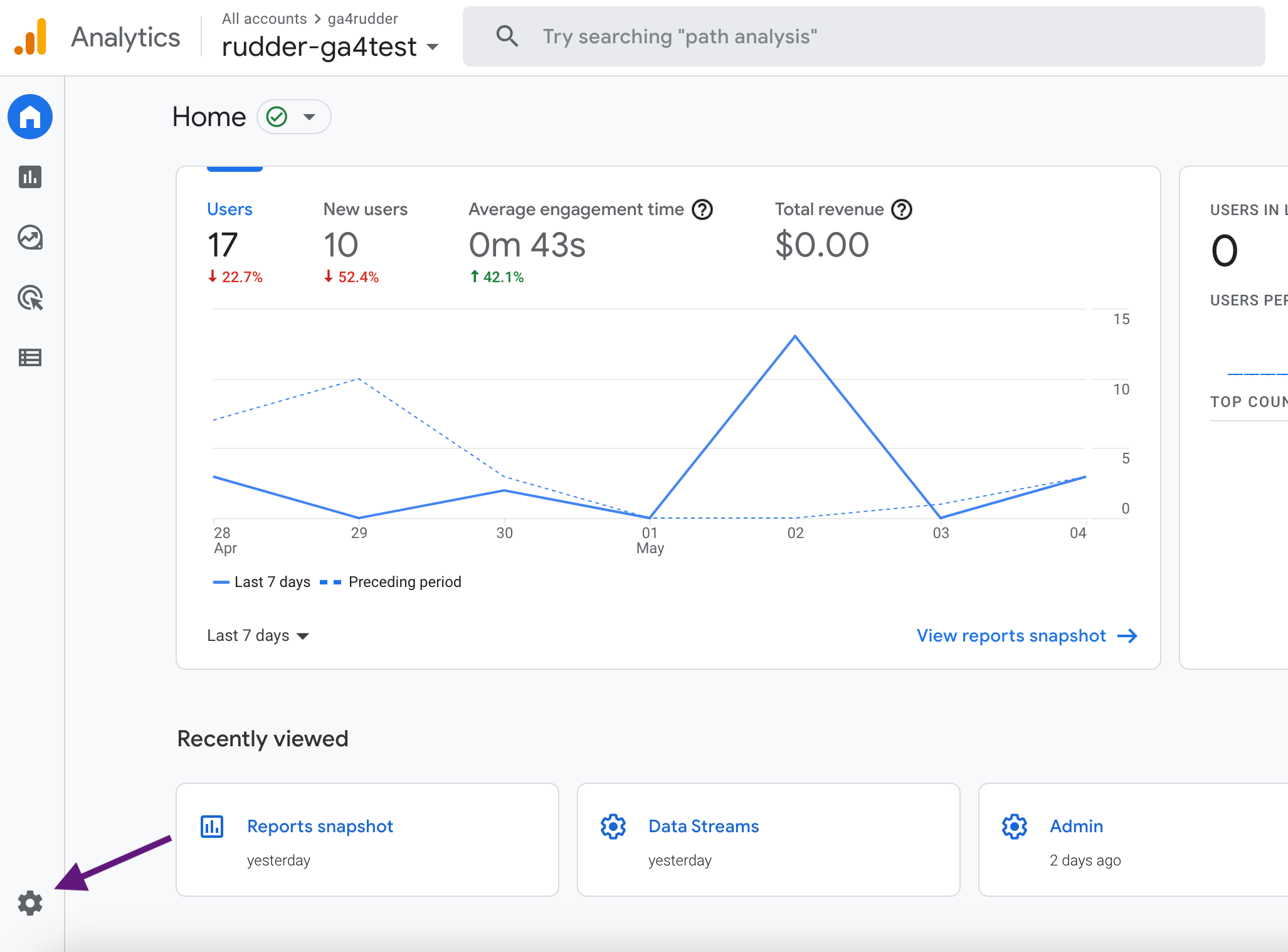Click the All accounts breadcrumb

click(264, 19)
